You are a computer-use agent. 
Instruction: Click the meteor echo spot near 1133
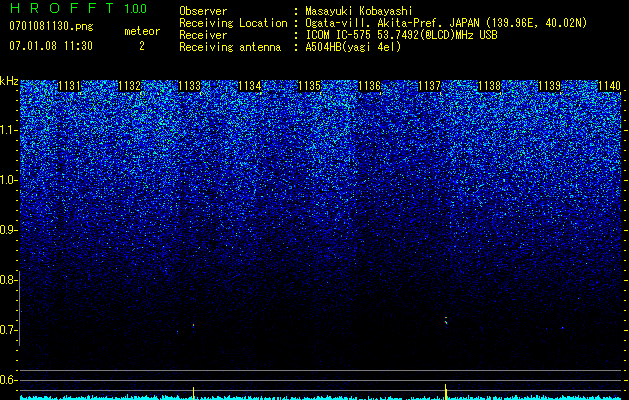click(x=193, y=326)
